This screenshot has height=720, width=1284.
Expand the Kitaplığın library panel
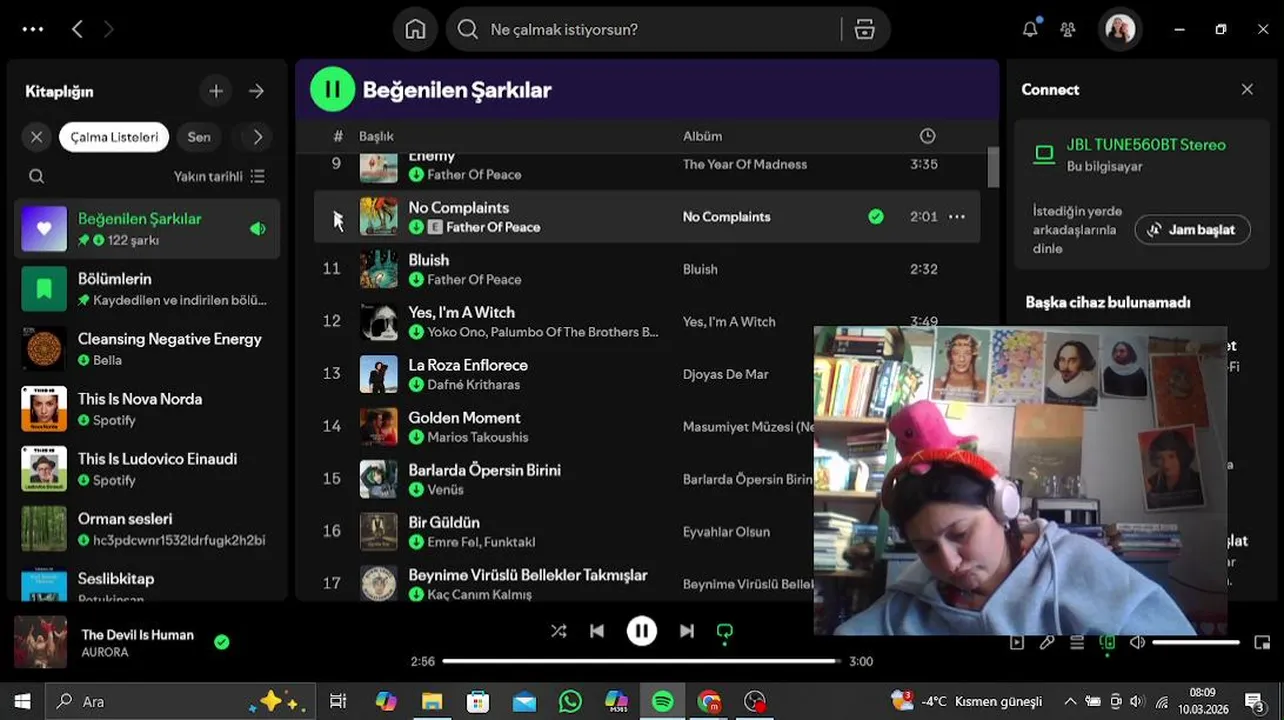click(257, 91)
